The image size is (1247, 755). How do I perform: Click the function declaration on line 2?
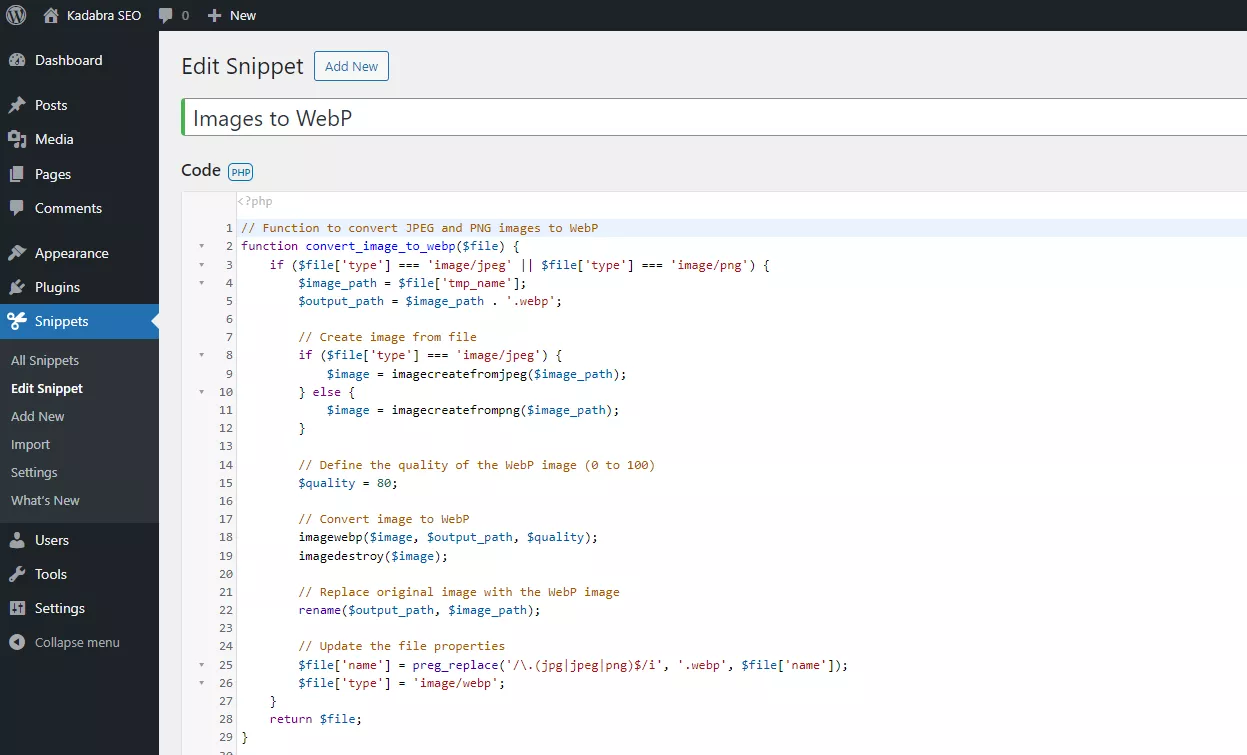pyautogui.click(x=380, y=246)
